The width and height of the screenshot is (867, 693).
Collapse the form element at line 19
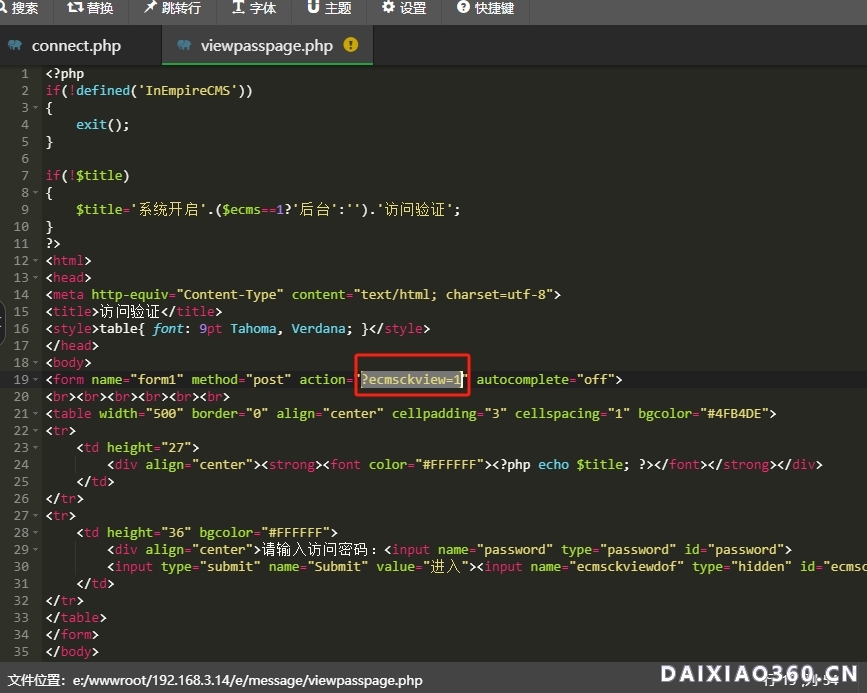[34, 379]
